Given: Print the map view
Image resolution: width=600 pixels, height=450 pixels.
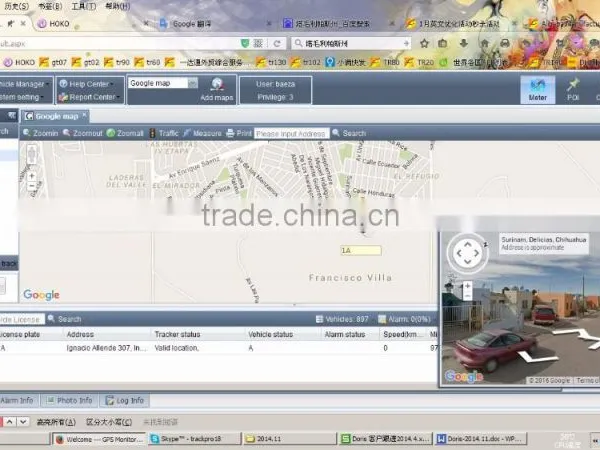Looking at the screenshot, I should tap(239, 133).
